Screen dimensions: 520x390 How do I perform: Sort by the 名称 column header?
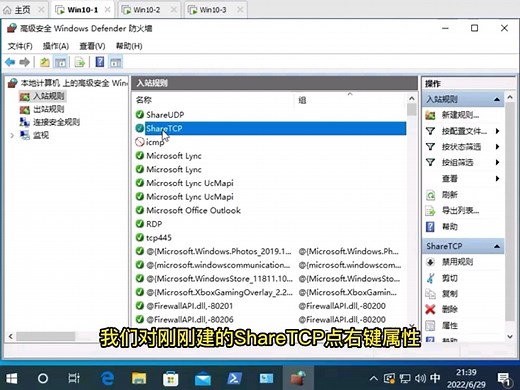click(x=213, y=100)
